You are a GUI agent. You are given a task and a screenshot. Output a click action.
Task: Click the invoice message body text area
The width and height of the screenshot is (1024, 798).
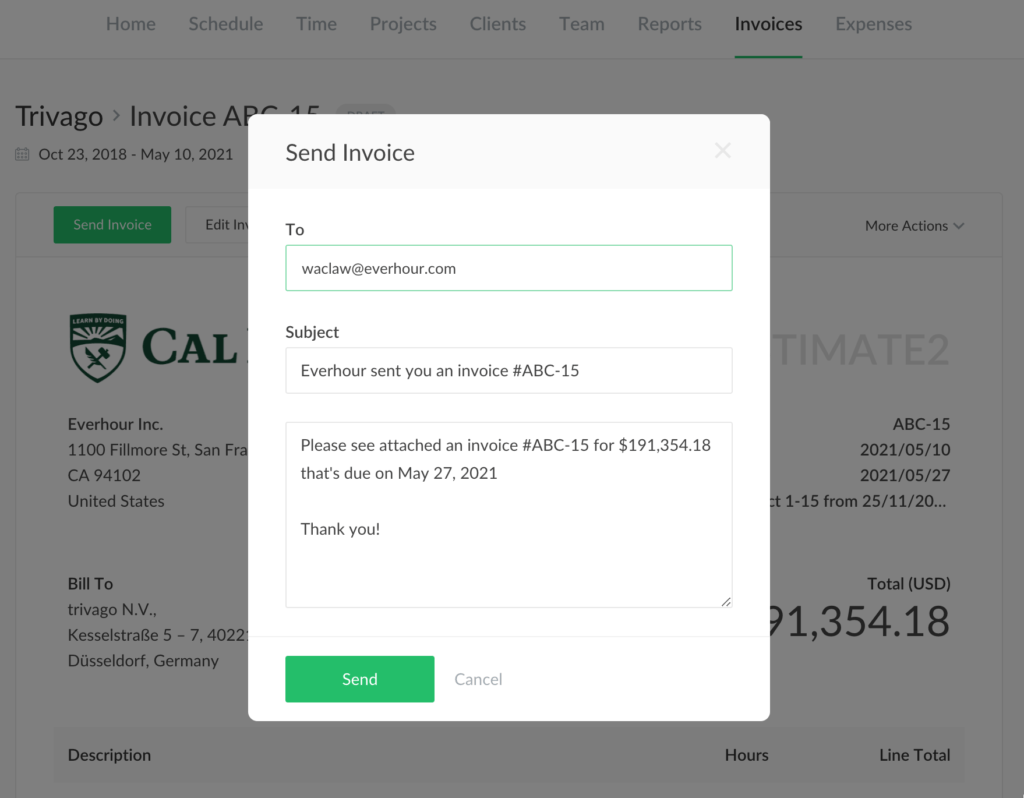point(508,515)
